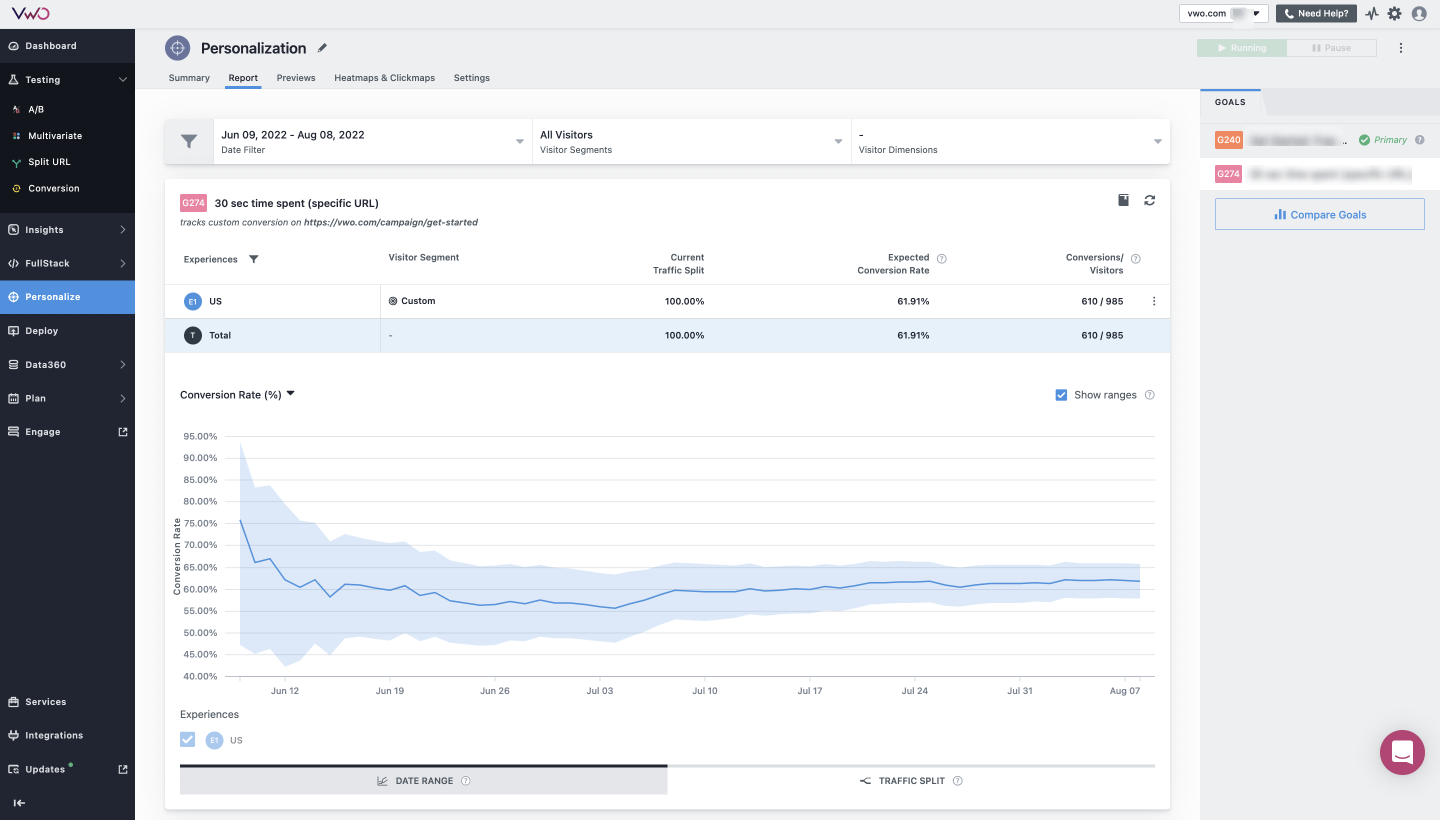Open the Deploy section in sidebar

(x=43, y=330)
